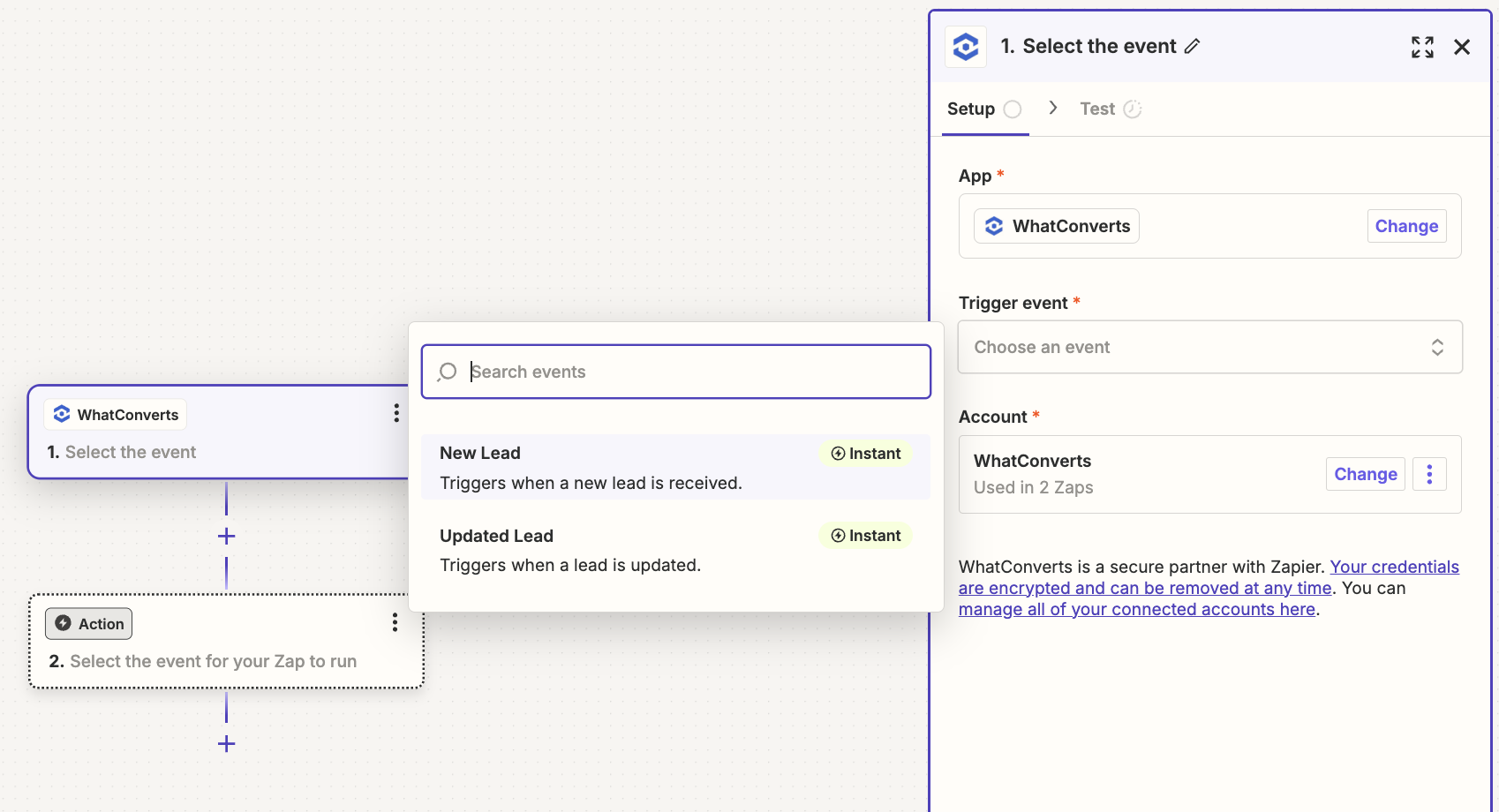The height and width of the screenshot is (812, 1499).
Task: Click the search magnifier icon
Action: (448, 372)
